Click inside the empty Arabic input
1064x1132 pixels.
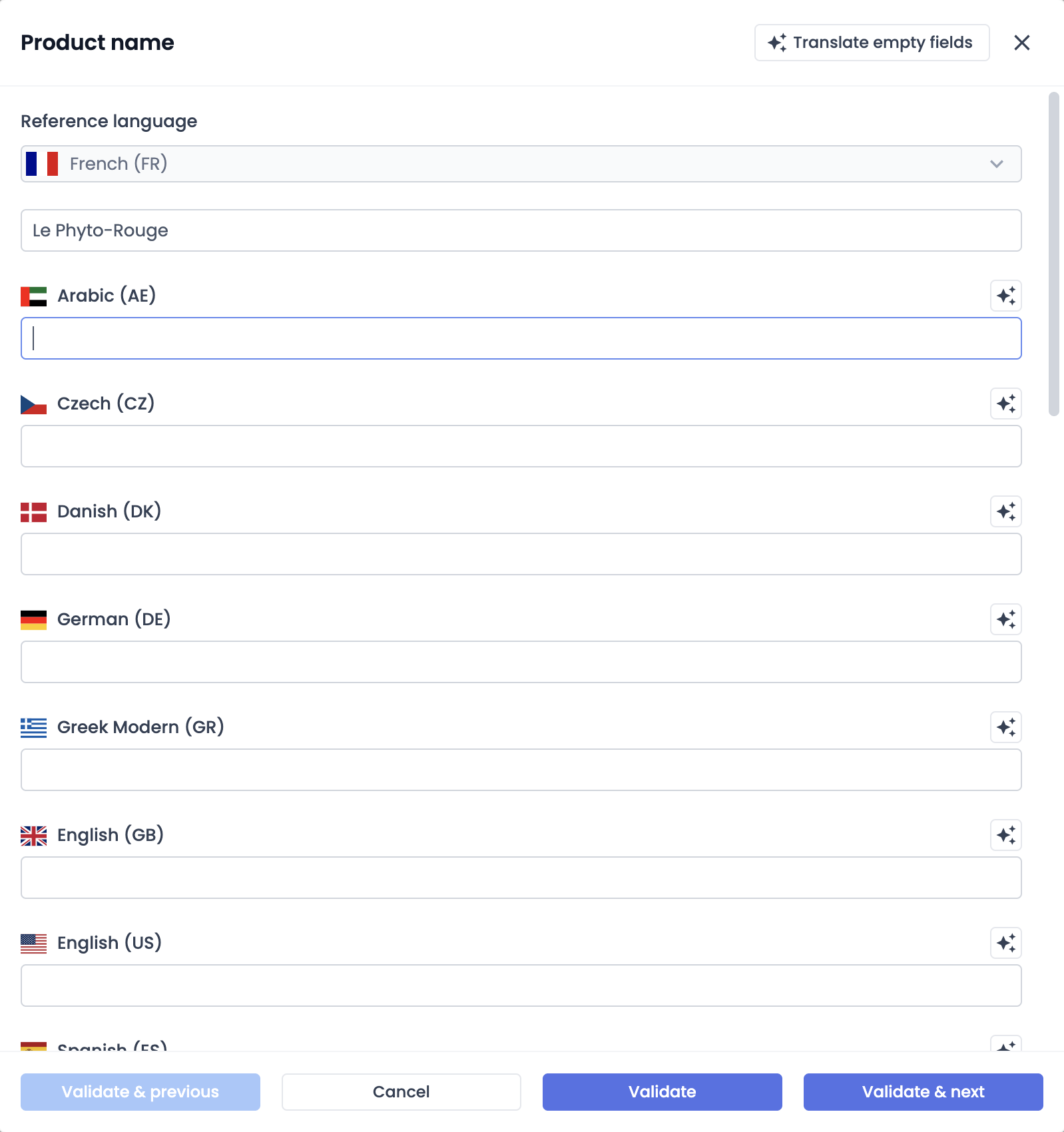[521, 338]
